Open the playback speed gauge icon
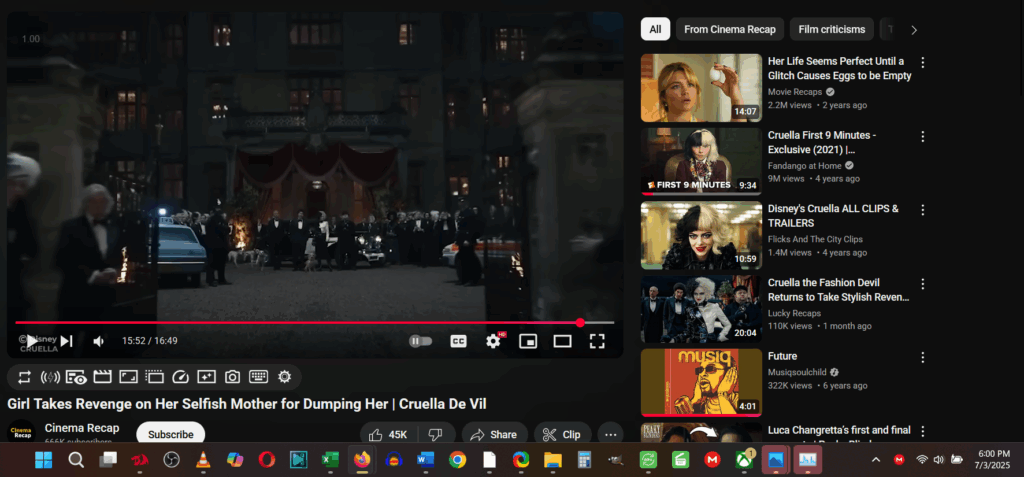Screen dimensions: 1024x477 pyautogui.click(x=180, y=377)
